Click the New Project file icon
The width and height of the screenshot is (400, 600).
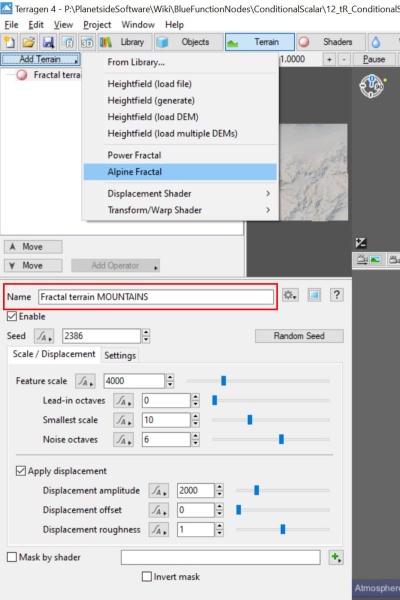[x=10, y=42]
